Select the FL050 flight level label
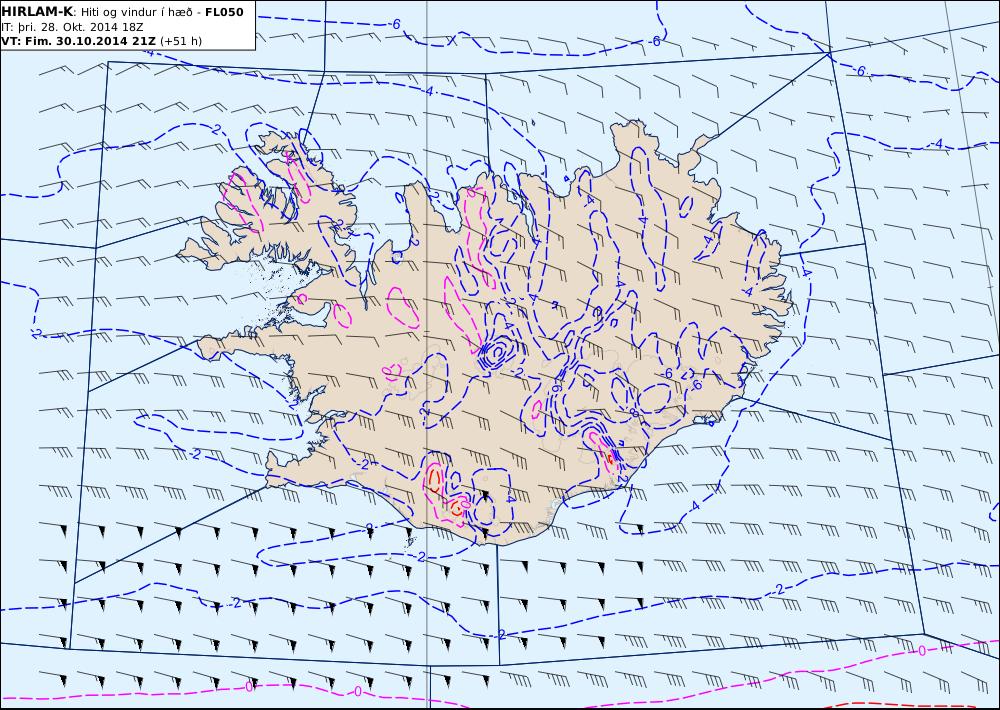 tap(224, 11)
